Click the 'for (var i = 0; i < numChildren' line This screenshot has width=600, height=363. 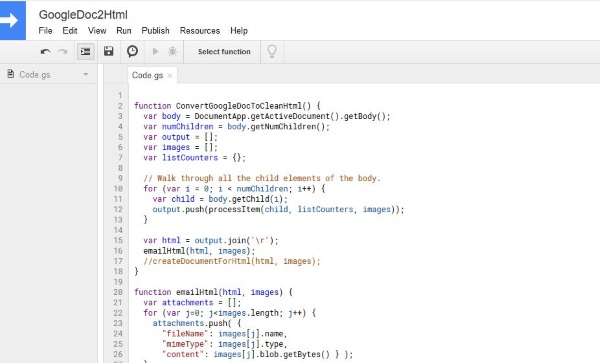[234, 189]
